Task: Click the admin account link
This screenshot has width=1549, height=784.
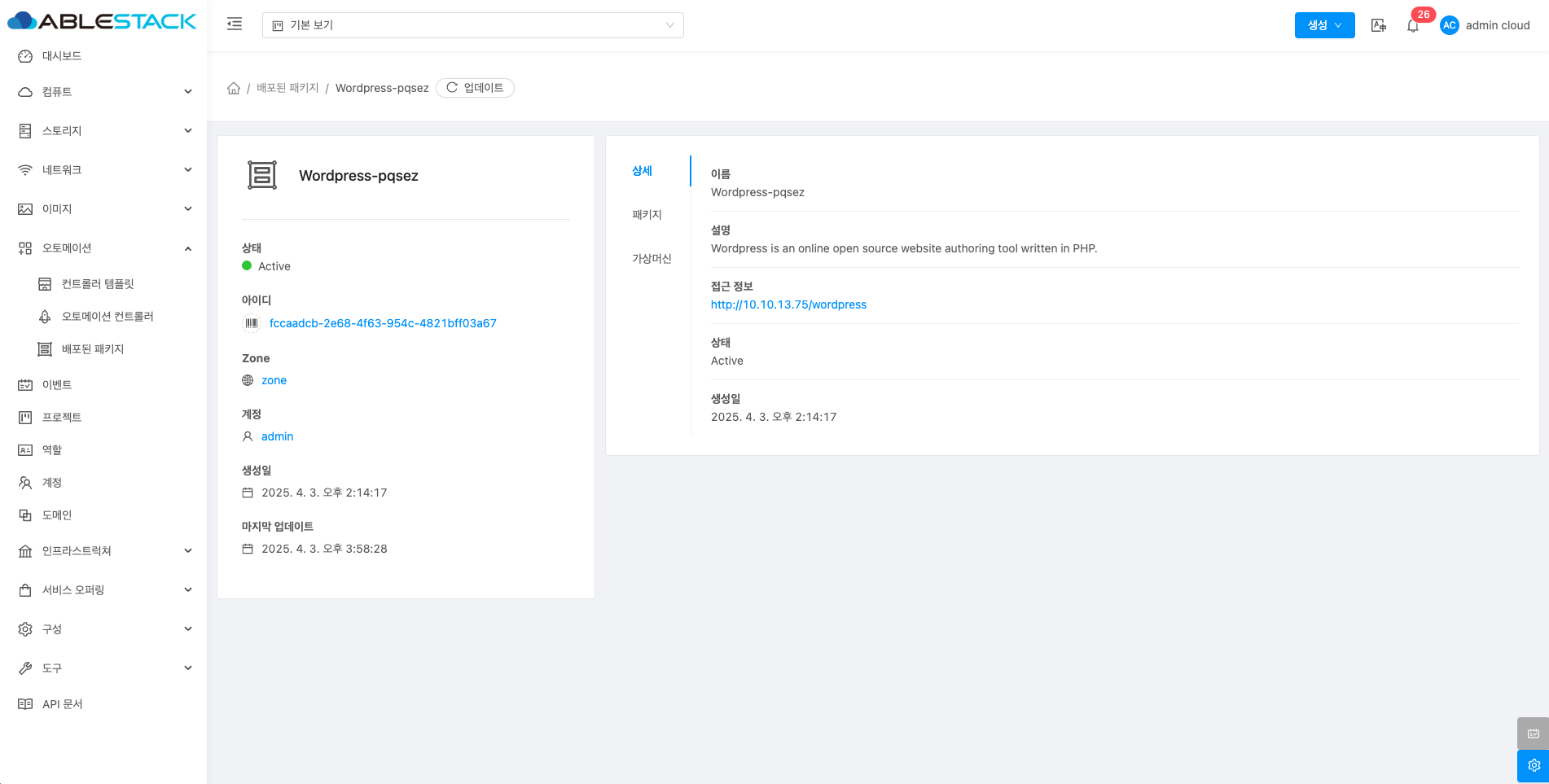Action: [277, 436]
